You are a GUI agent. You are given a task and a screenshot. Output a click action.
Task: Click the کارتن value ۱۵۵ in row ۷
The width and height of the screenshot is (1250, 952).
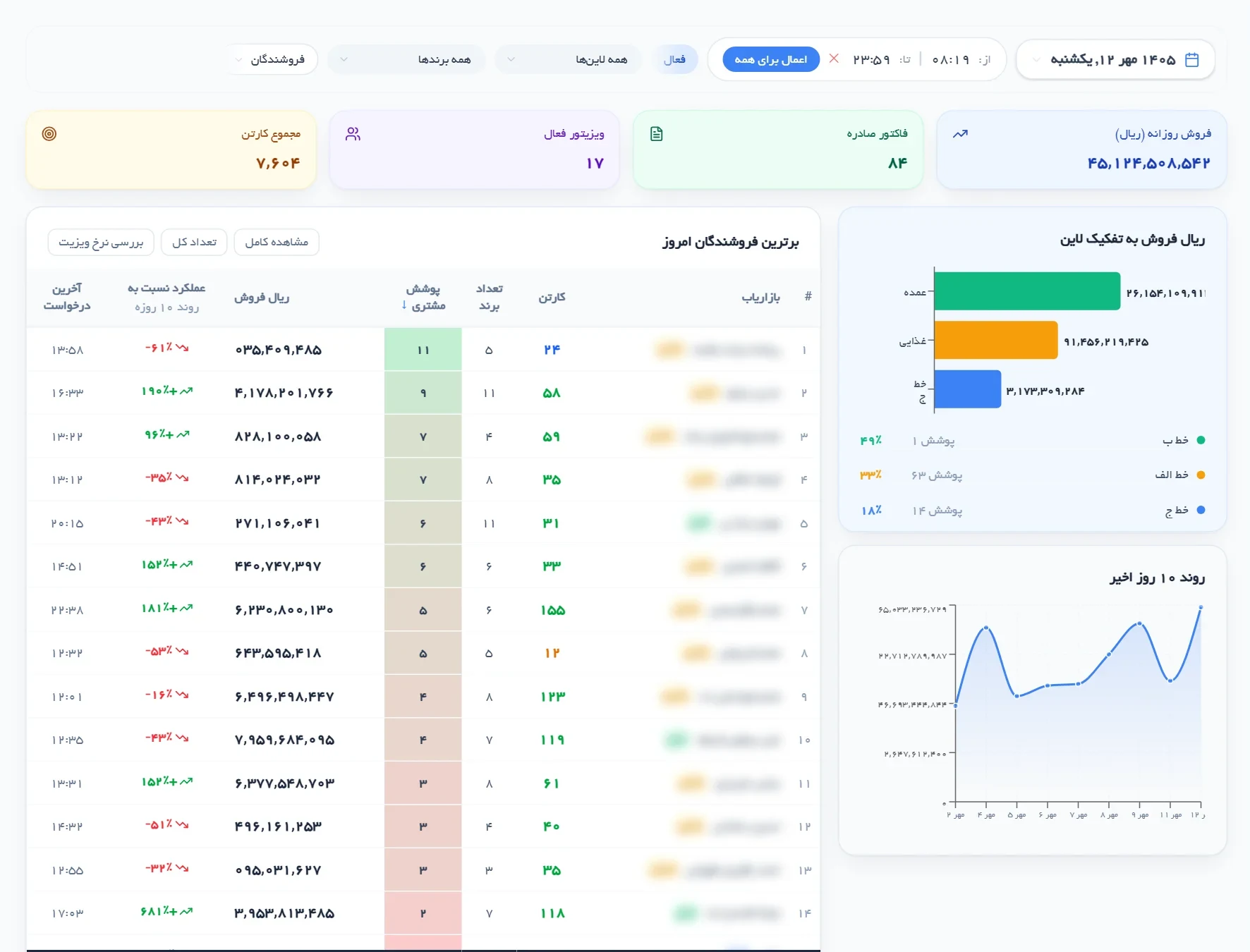pyautogui.click(x=552, y=610)
